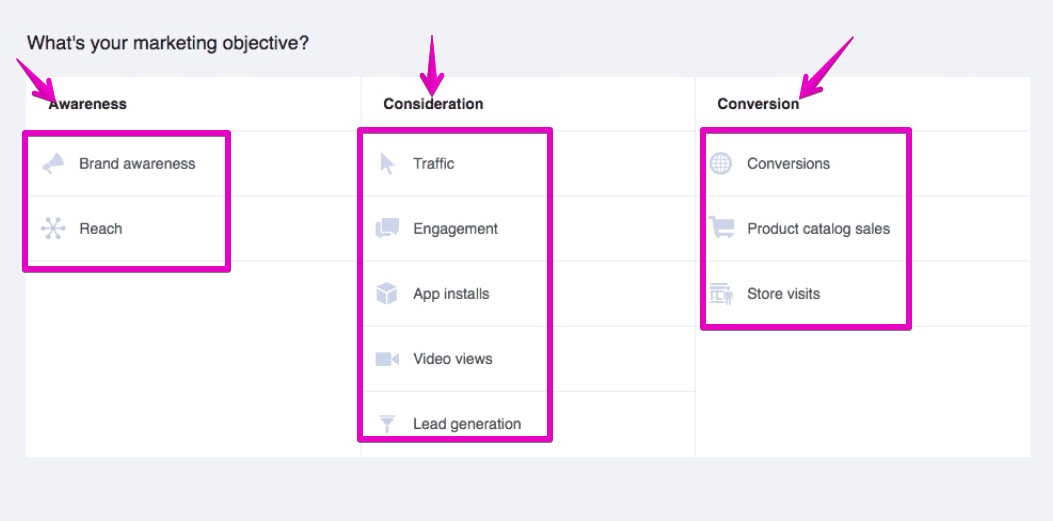Select the Conversions objective label

pos(788,164)
